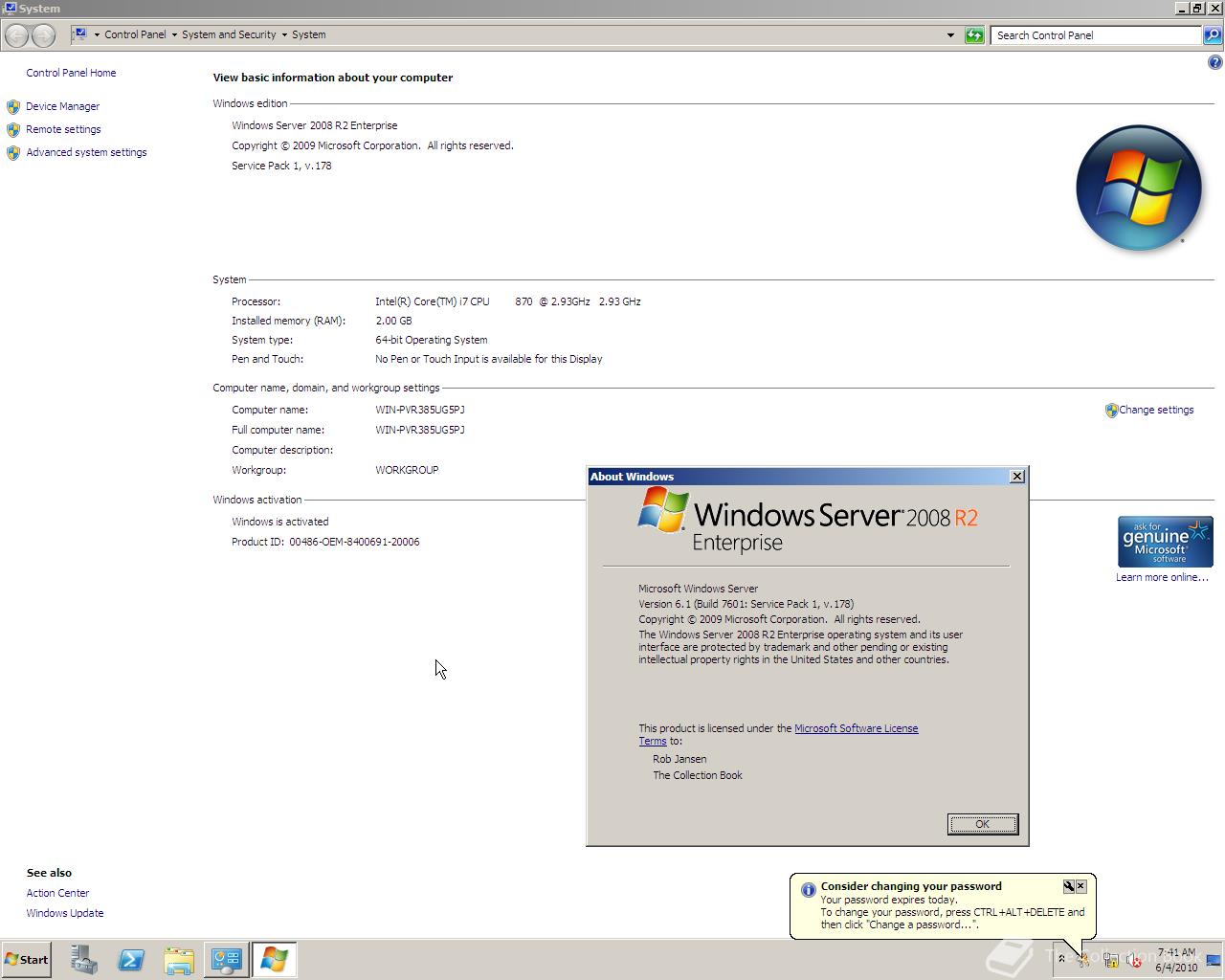Launch Windows PowerShell from taskbar
The height and width of the screenshot is (980, 1225).
[131, 960]
